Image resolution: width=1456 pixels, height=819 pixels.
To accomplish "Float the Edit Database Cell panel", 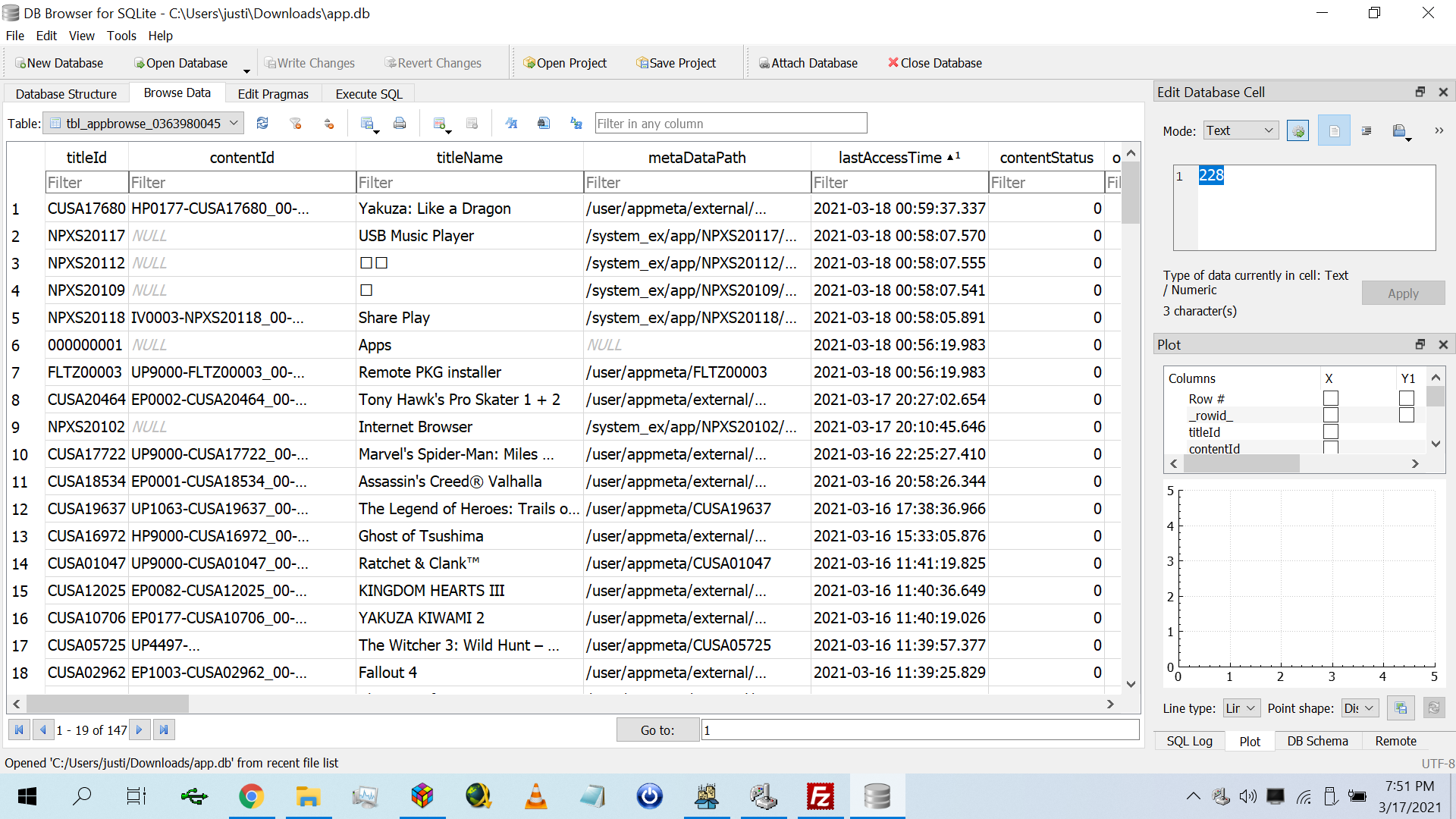I will (x=1420, y=92).
